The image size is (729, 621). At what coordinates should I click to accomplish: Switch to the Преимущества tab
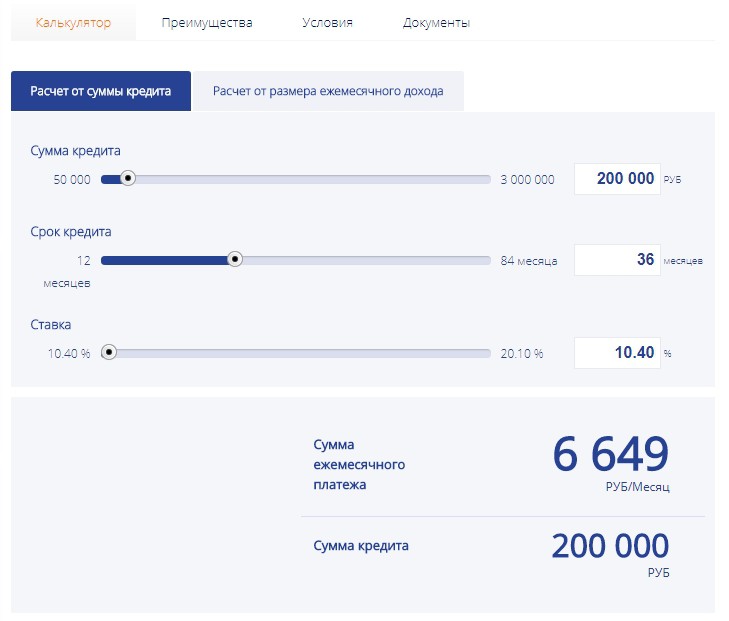[207, 22]
